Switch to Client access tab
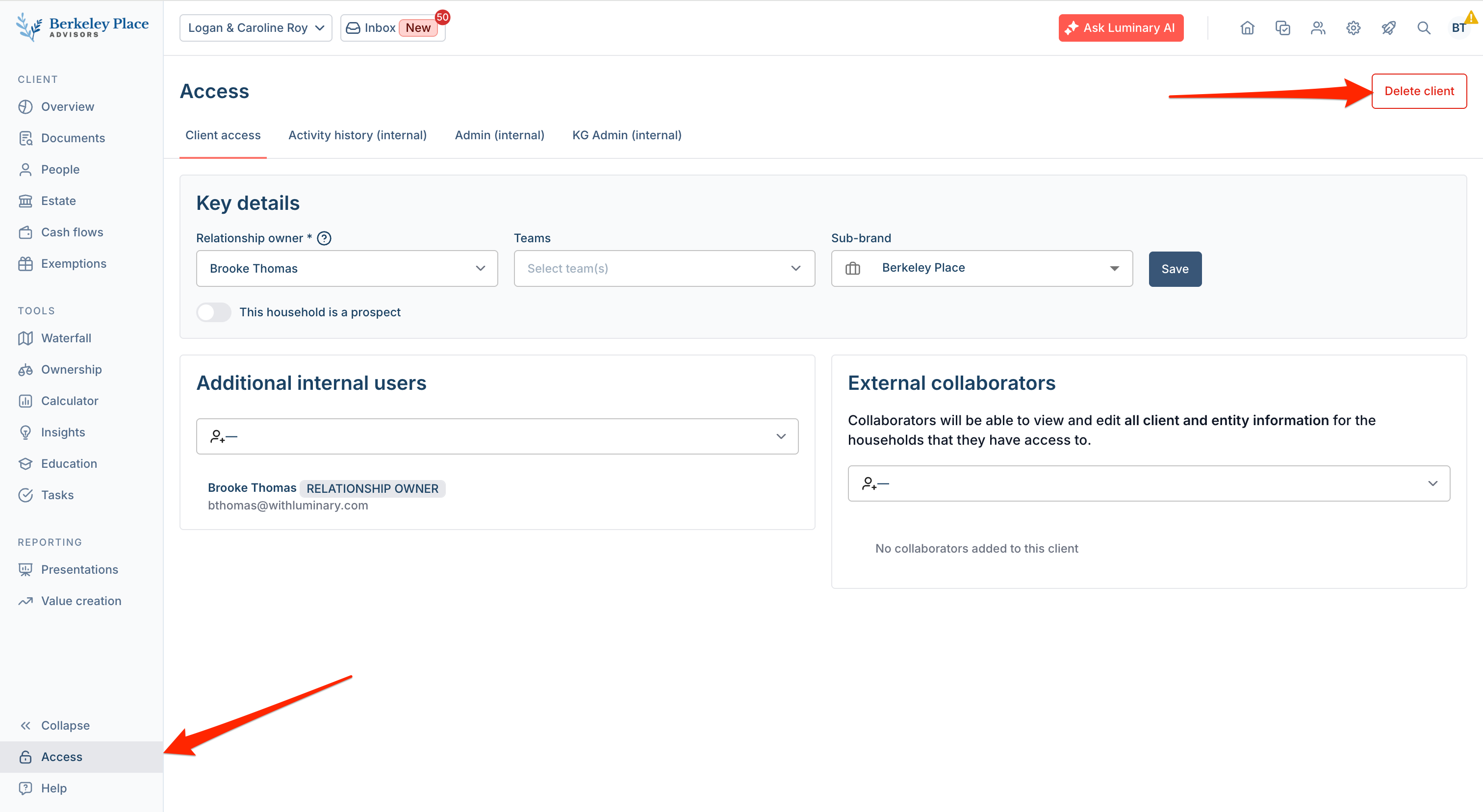Screen dimensions: 1483x812 (223, 135)
